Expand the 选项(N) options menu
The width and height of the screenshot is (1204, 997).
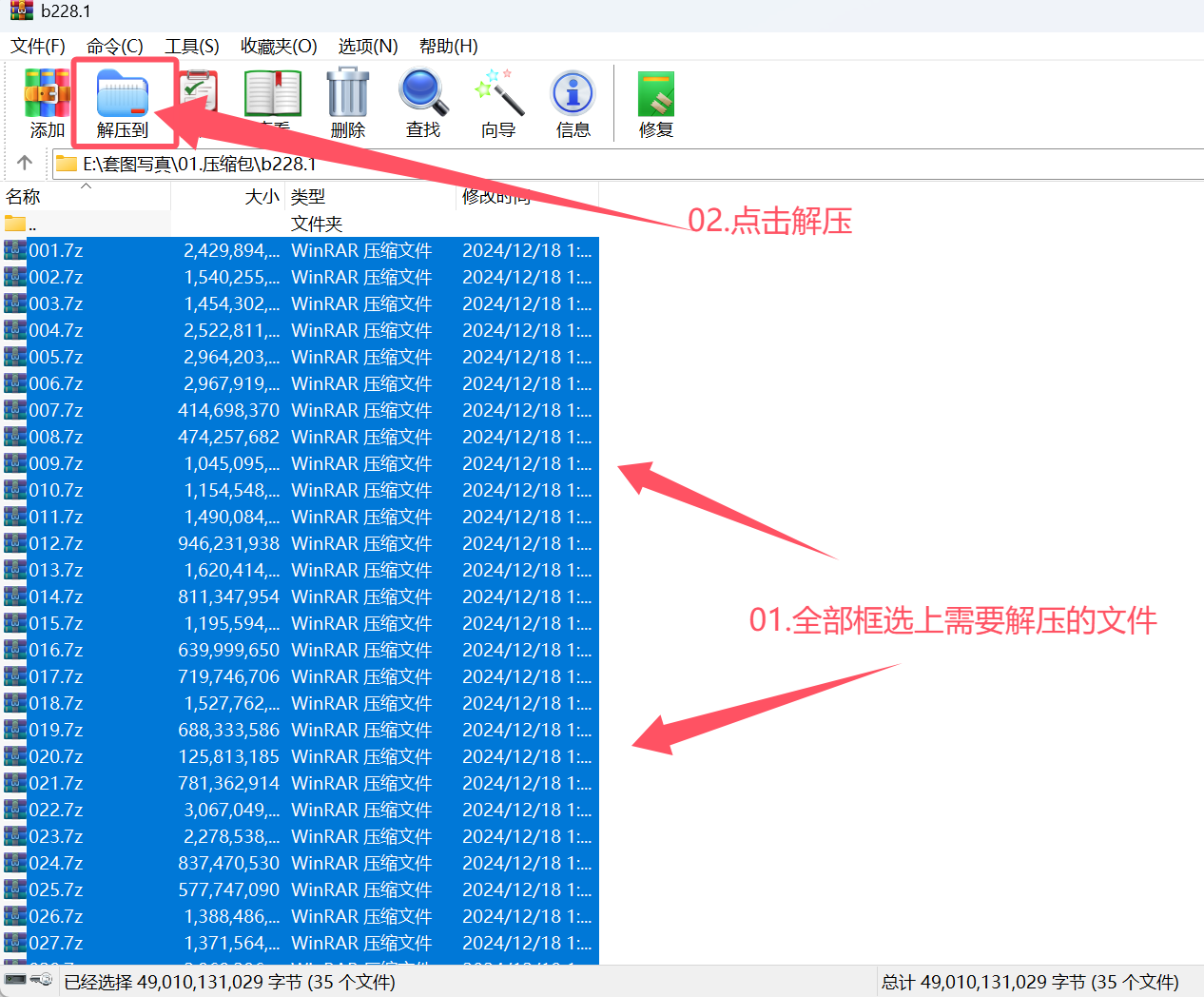pos(368,46)
